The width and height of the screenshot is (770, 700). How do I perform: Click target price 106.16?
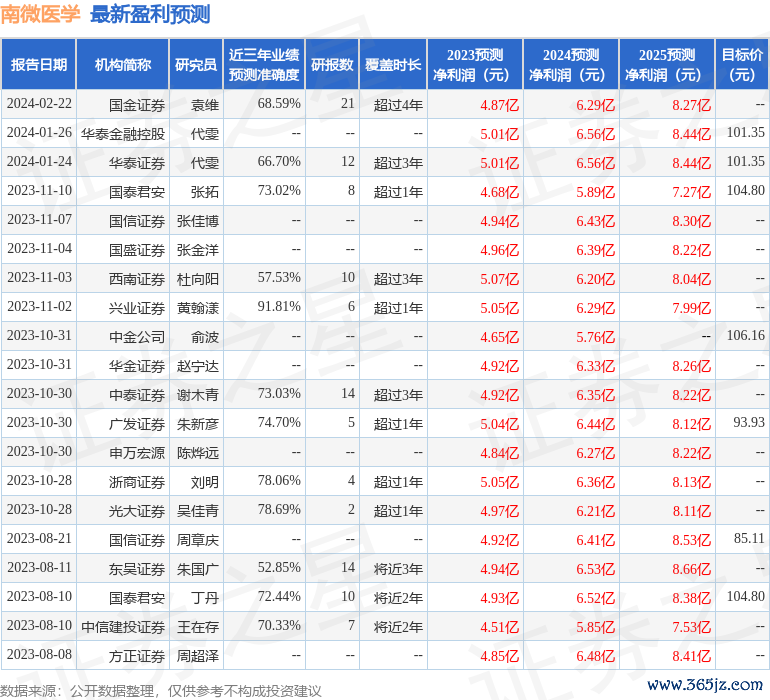[x=745, y=336]
